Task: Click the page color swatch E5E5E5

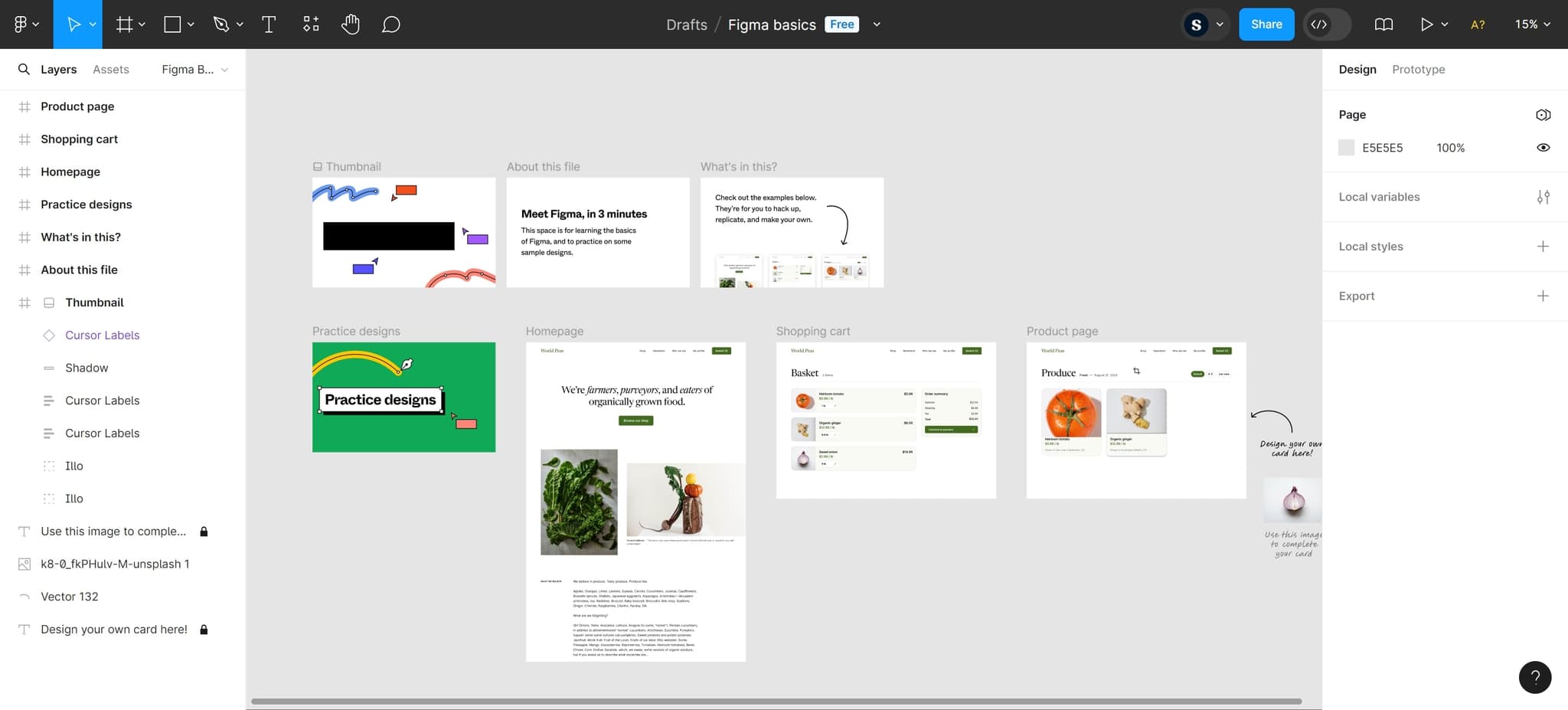Action: click(1346, 148)
